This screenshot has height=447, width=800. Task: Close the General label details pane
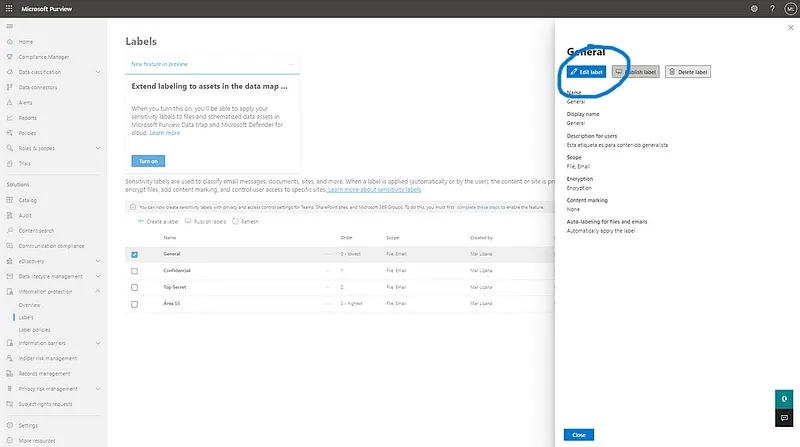coord(791,28)
